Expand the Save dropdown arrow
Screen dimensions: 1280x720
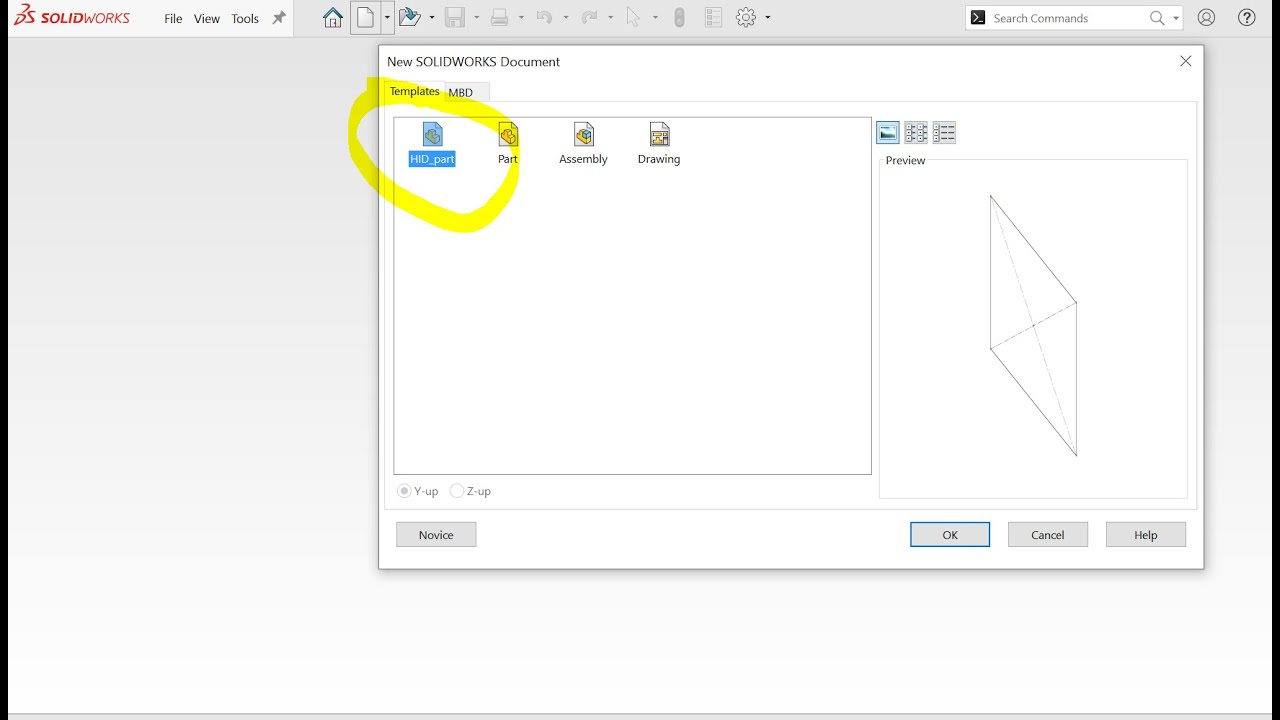477,18
